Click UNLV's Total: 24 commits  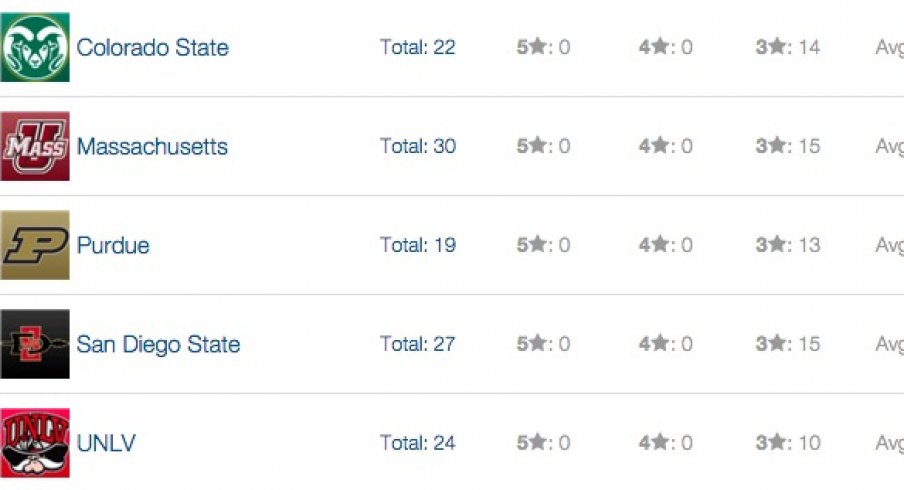point(418,443)
